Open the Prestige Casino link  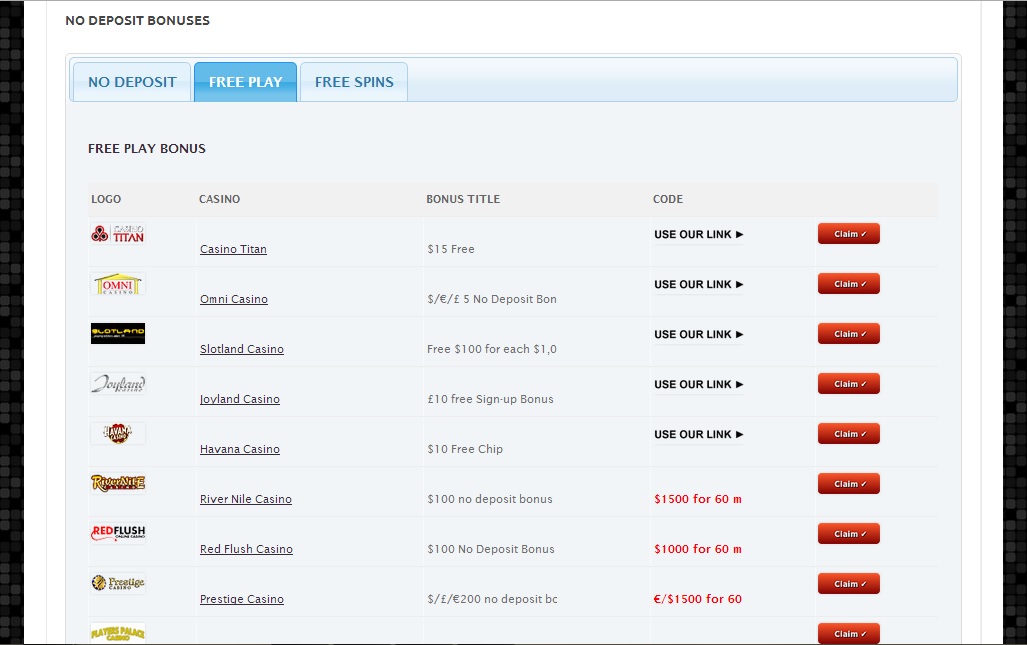(242, 599)
